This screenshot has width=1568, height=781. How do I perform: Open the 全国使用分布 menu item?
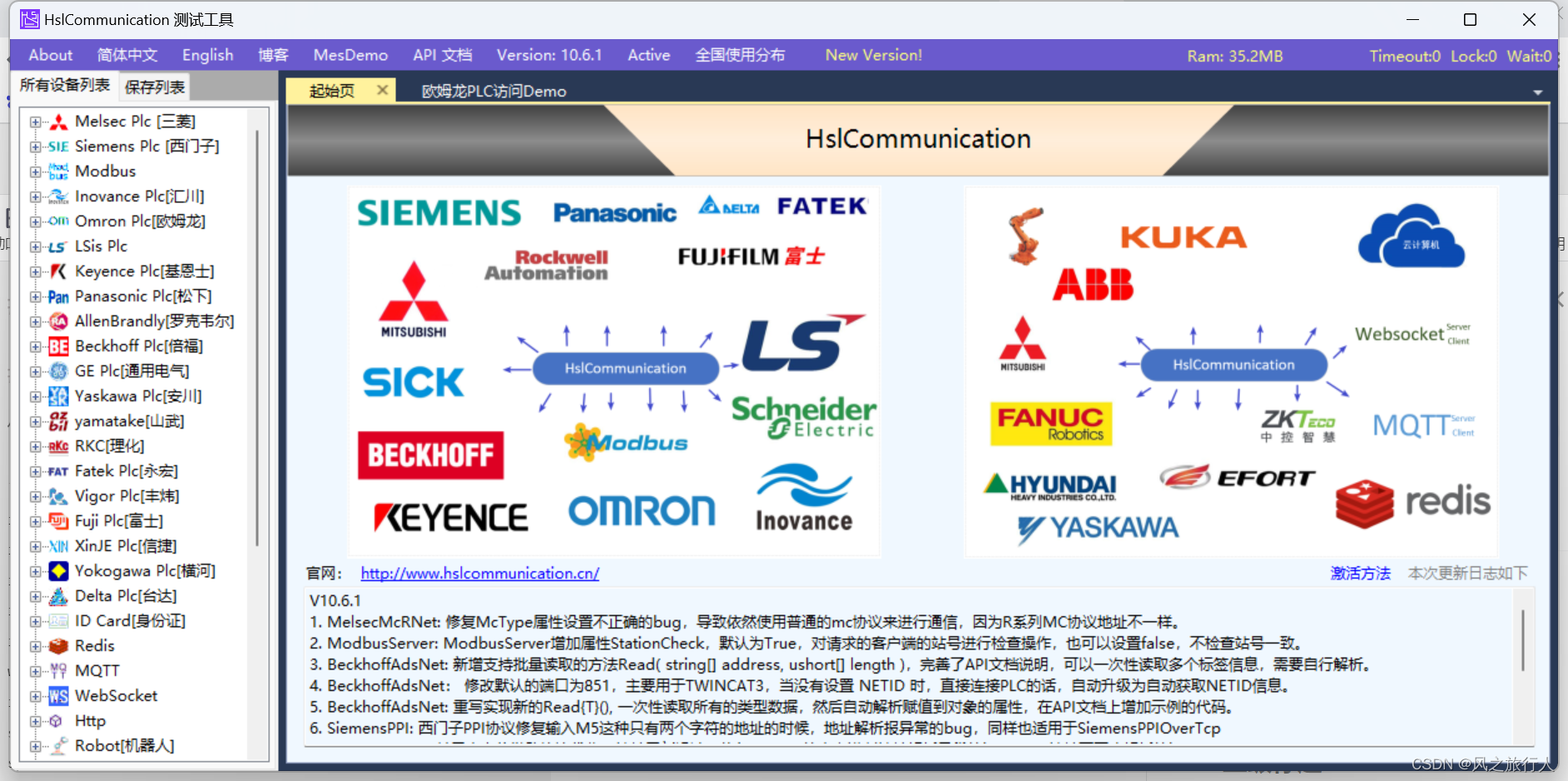(740, 55)
